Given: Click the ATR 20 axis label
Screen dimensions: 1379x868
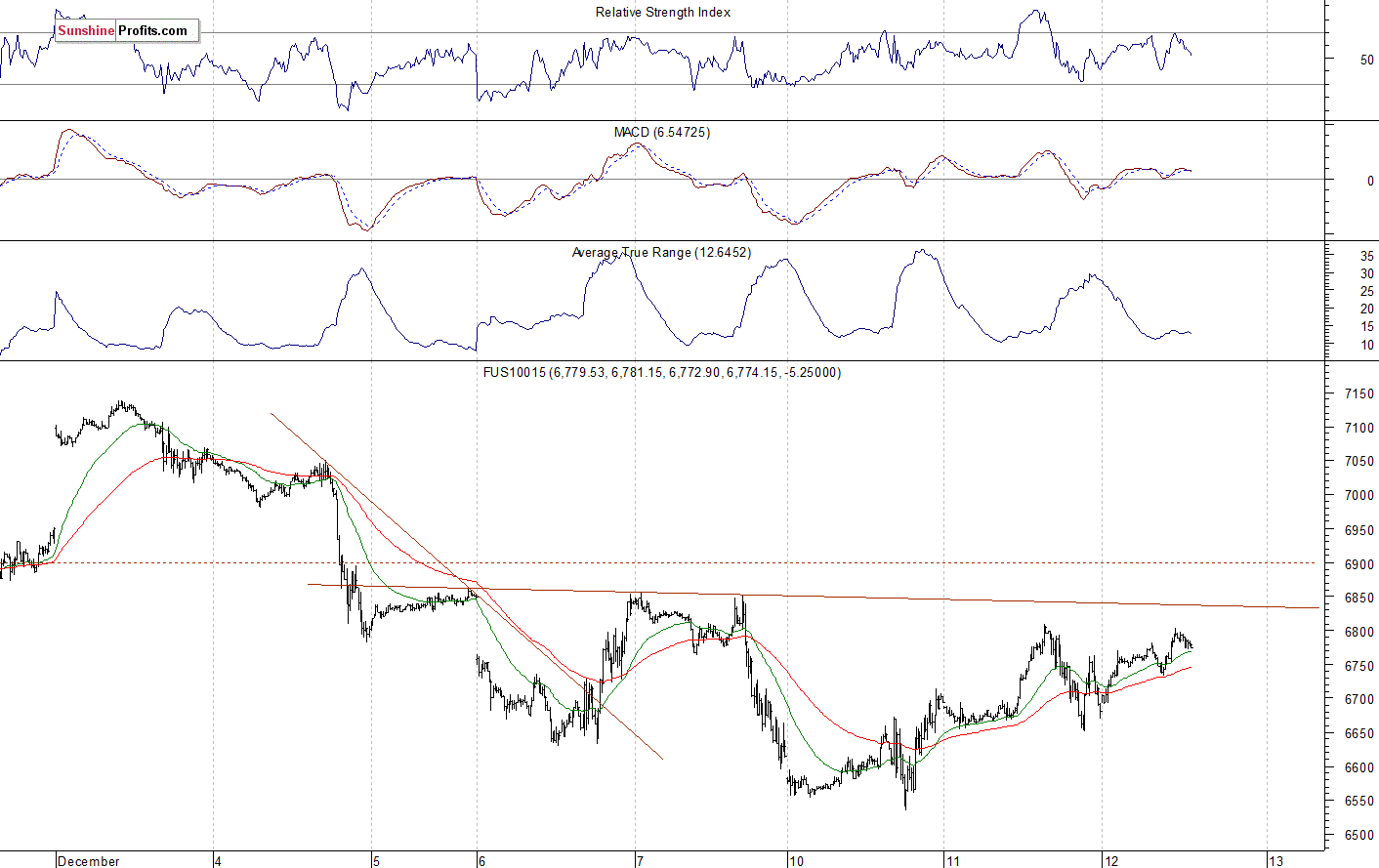Looking at the screenshot, I should pyautogui.click(x=1367, y=310).
